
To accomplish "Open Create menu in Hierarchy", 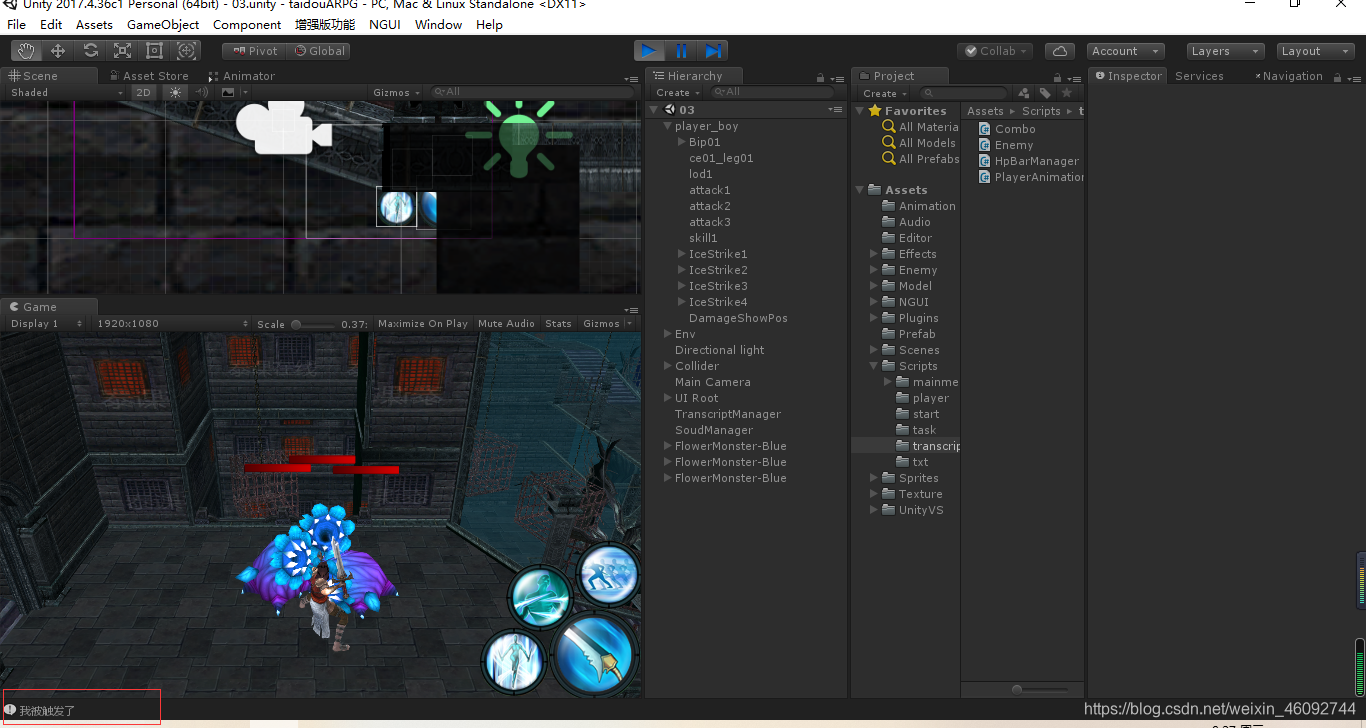I will [x=678, y=93].
